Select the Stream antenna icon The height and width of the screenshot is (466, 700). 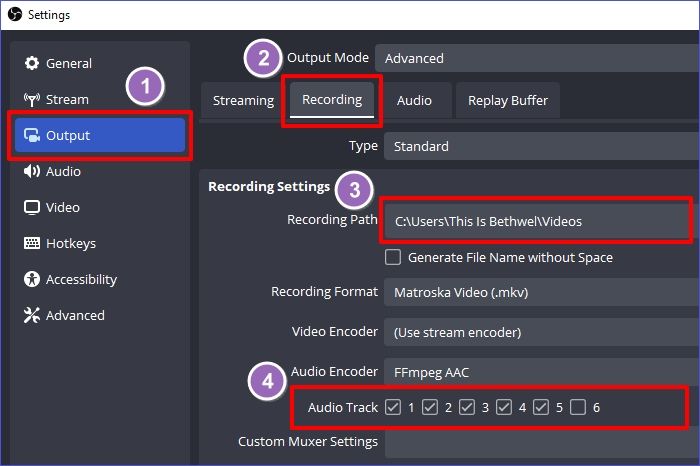click(x=31, y=99)
